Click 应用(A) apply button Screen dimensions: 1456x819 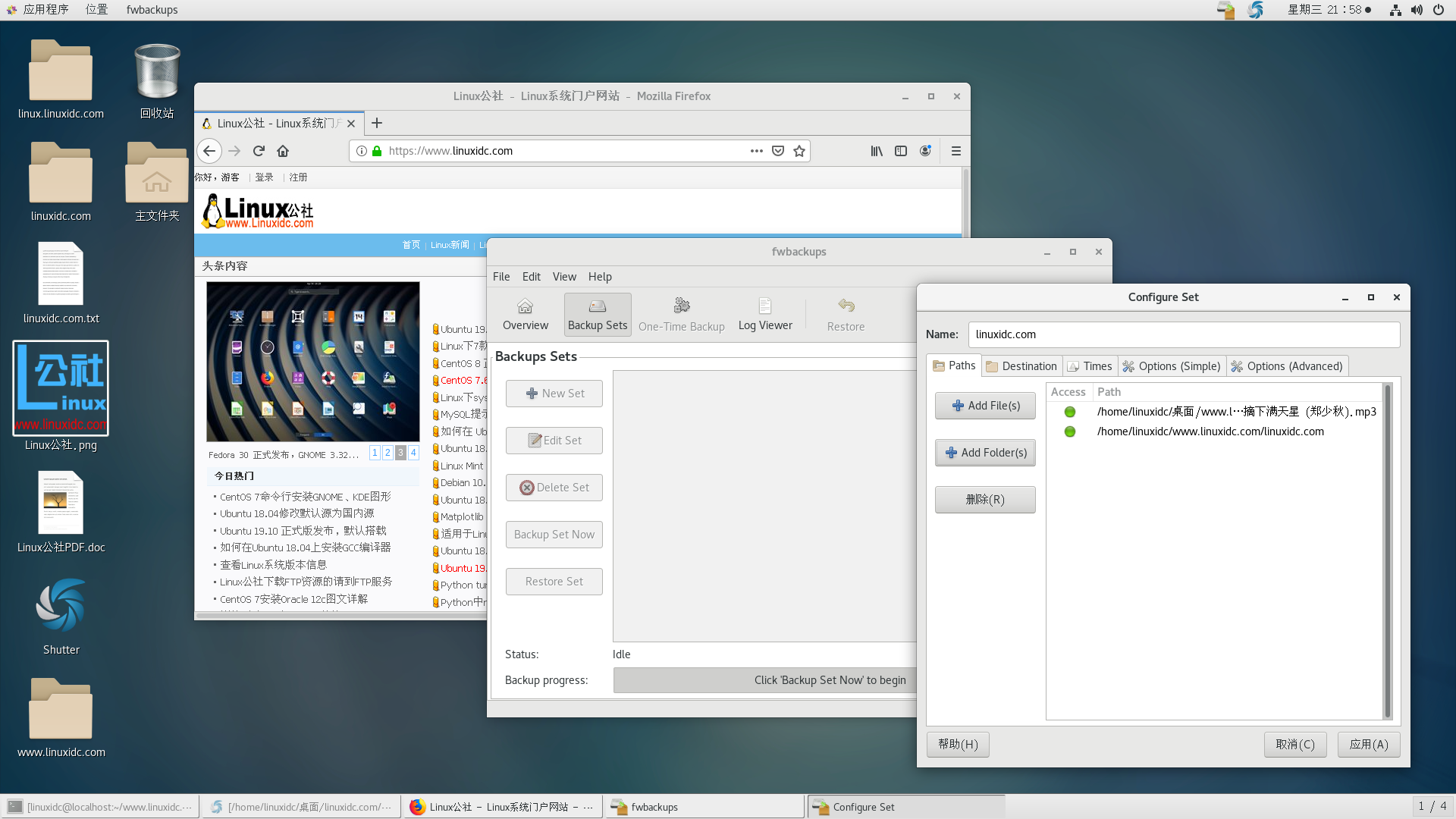pos(1369,745)
